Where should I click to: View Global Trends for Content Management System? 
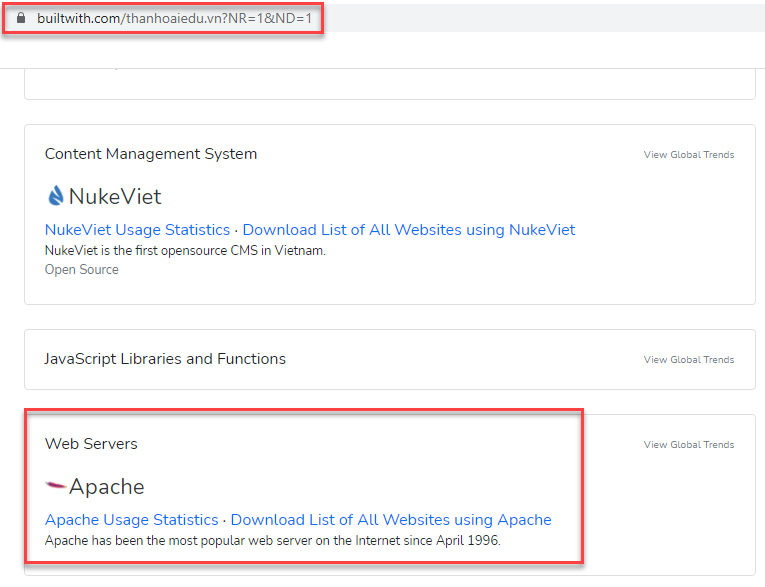click(x=688, y=155)
